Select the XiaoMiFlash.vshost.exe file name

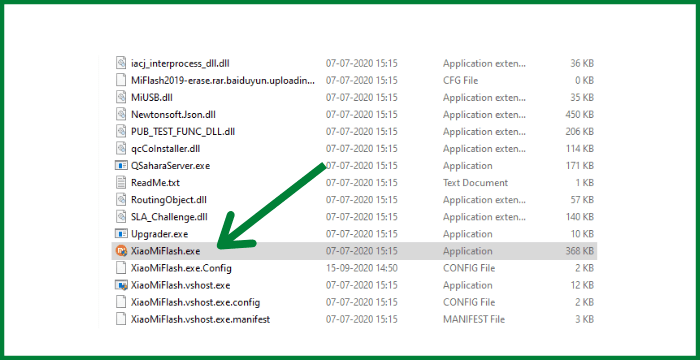[180, 285]
